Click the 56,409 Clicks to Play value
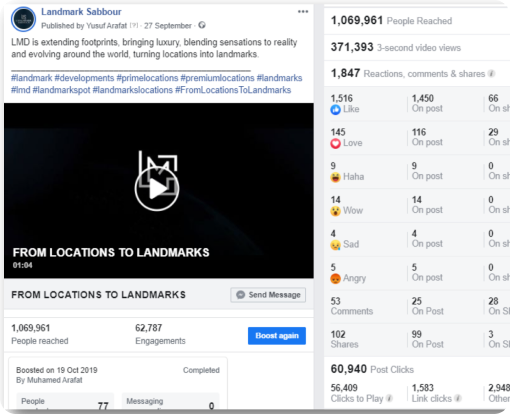The width and height of the screenshot is (510, 414). (x=344, y=388)
